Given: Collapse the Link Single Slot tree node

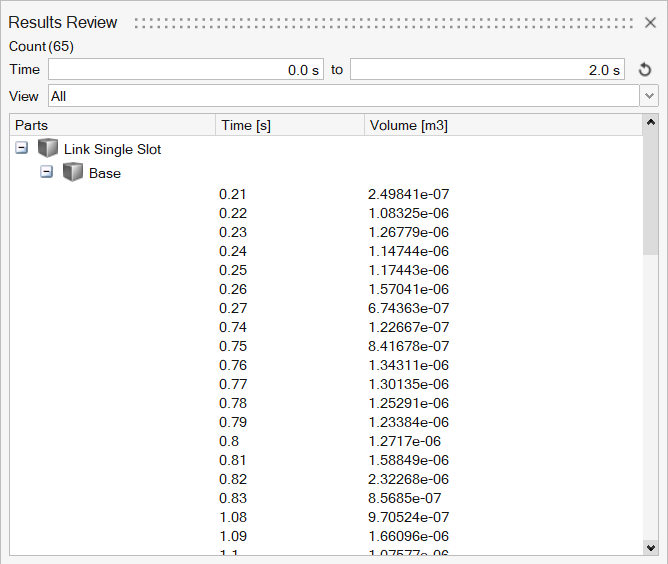Looking at the screenshot, I should click(22, 148).
